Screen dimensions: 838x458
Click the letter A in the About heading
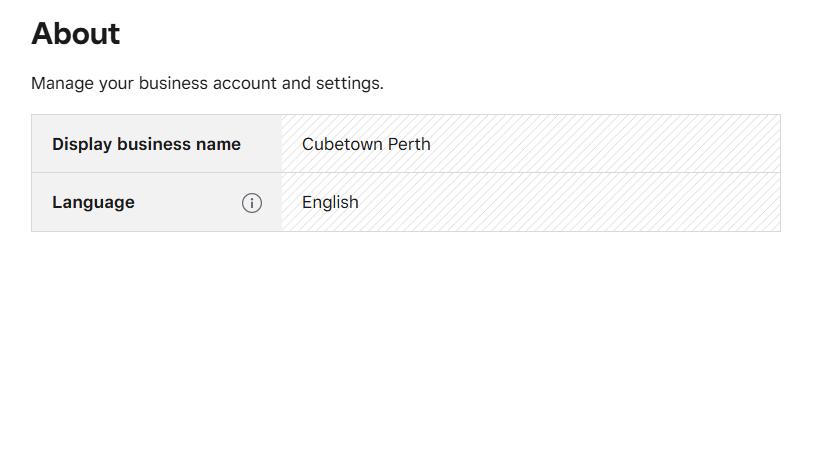pyautogui.click(x=42, y=34)
